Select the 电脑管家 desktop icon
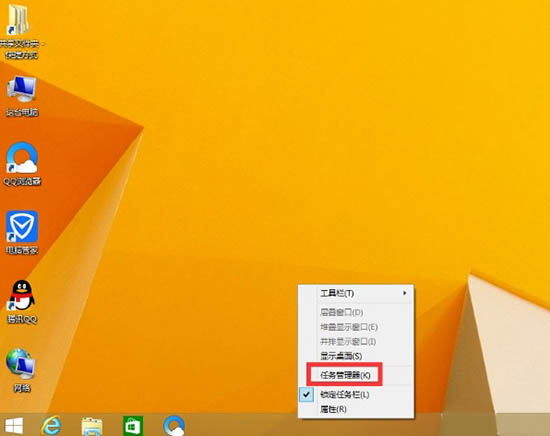Viewport: 550px width, 436px height. tap(22, 227)
